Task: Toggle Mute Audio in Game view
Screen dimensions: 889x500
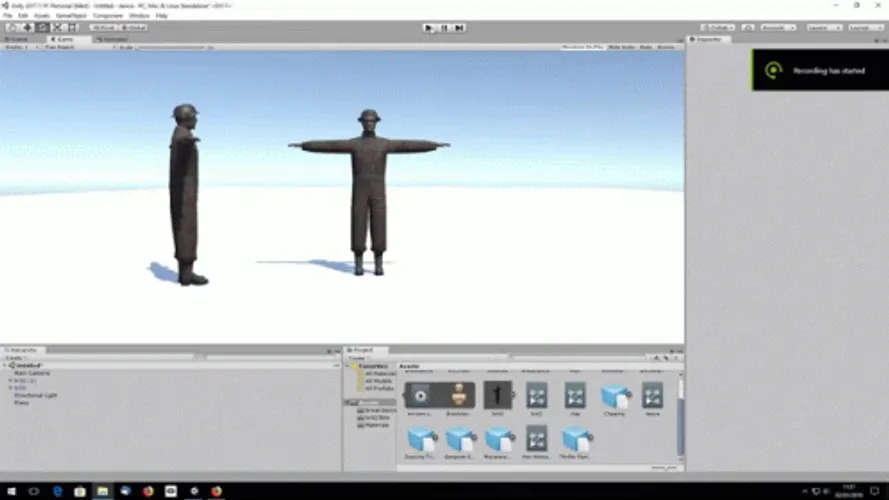Action: (x=621, y=47)
